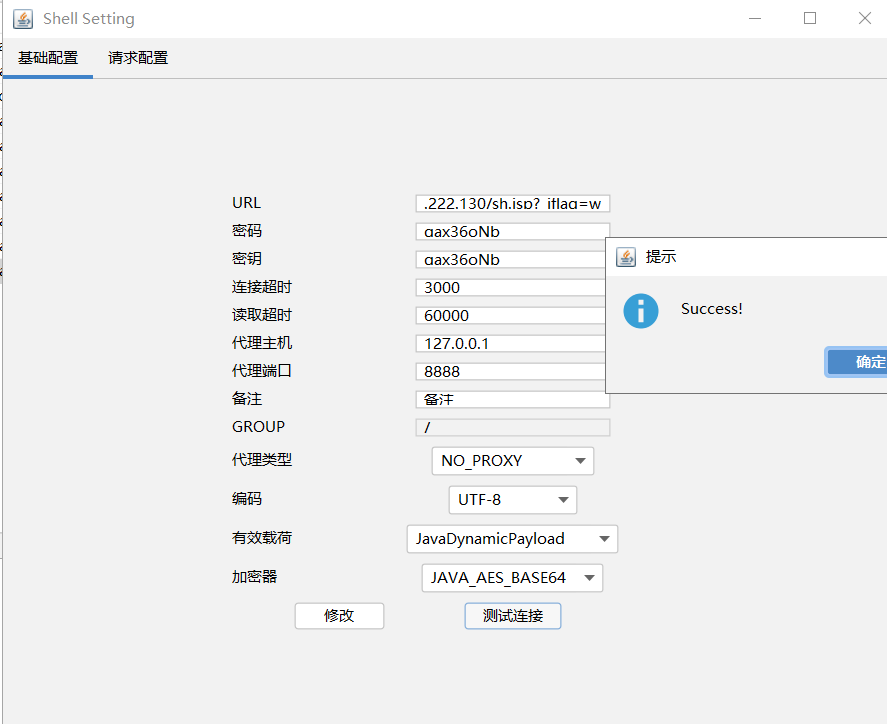Minimize the Shell Setting window
Image resolution: width=887 pixels, height=724 pixels.
click(x=755, y=19)
